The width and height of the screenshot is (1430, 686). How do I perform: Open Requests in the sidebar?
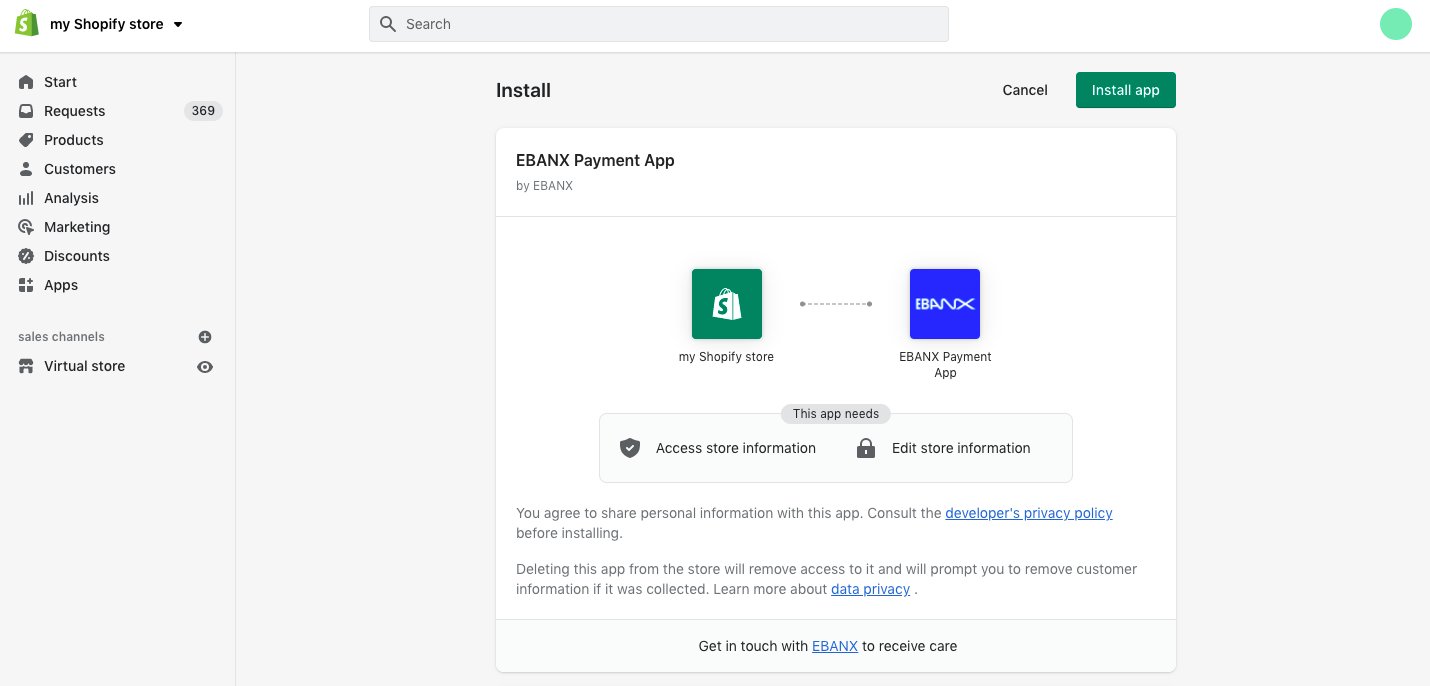pyautogui.click(x=74, y=111)
